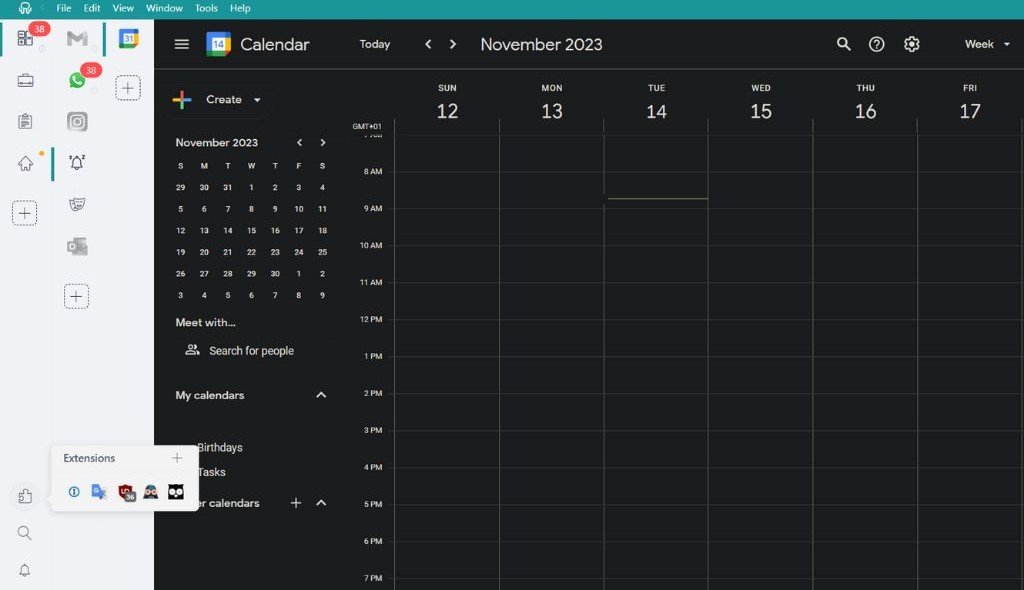Open the black owl extension icon
Viewport: 1024px width, 590px height.
pos(176,492)
